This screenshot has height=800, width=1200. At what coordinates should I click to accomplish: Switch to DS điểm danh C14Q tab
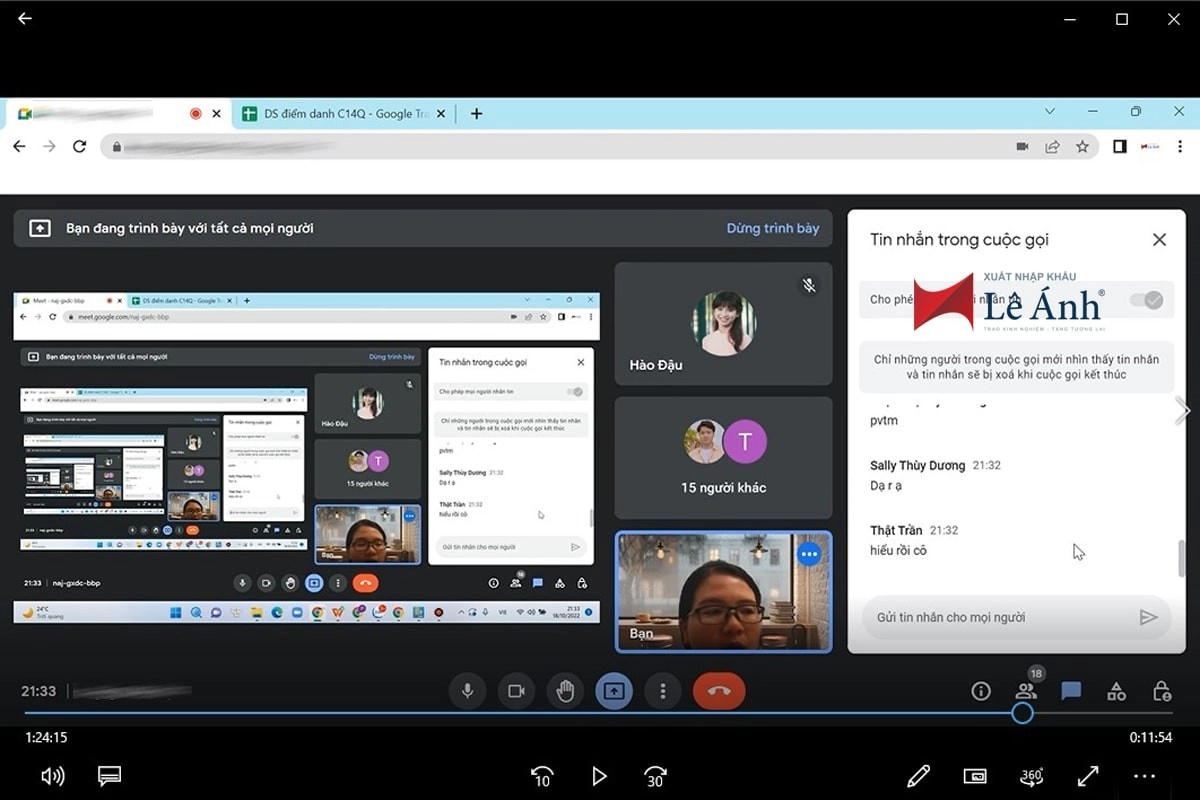338,114
